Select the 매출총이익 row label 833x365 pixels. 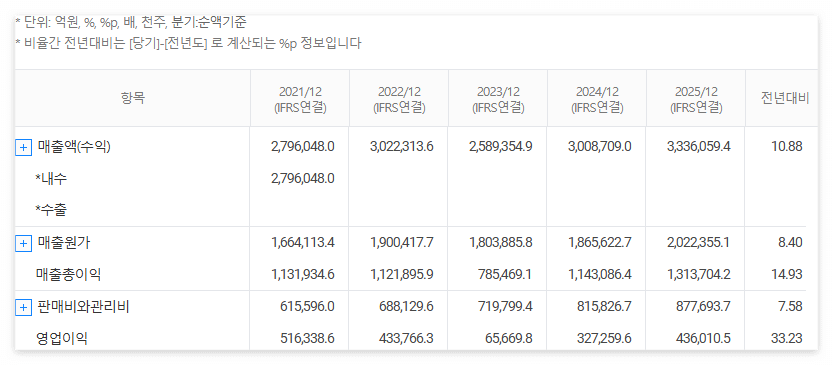(68, 275)
